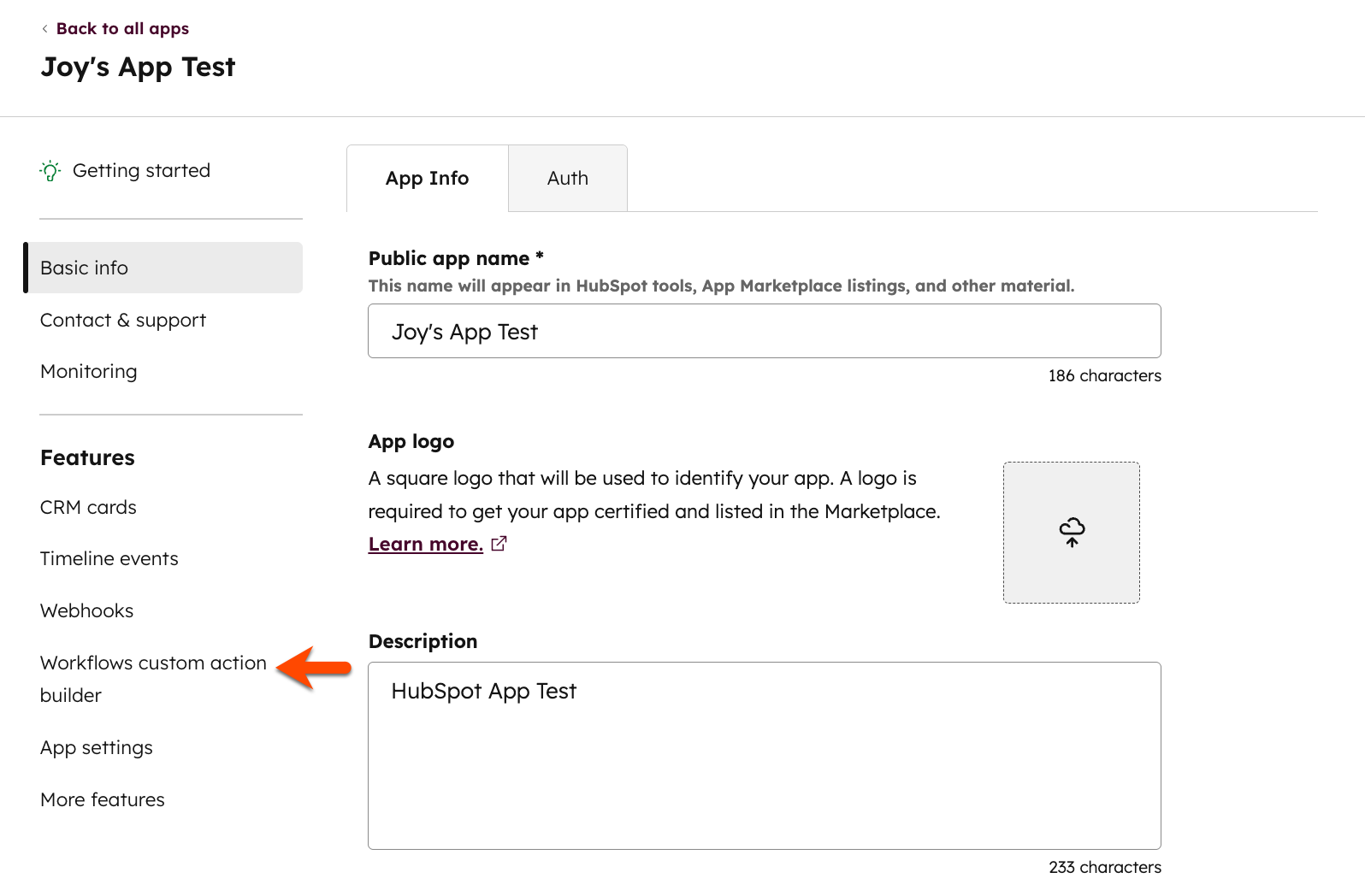Screen dimensions: 1365x896
Task: Go back to all apps
Action: tap(122, 29)
